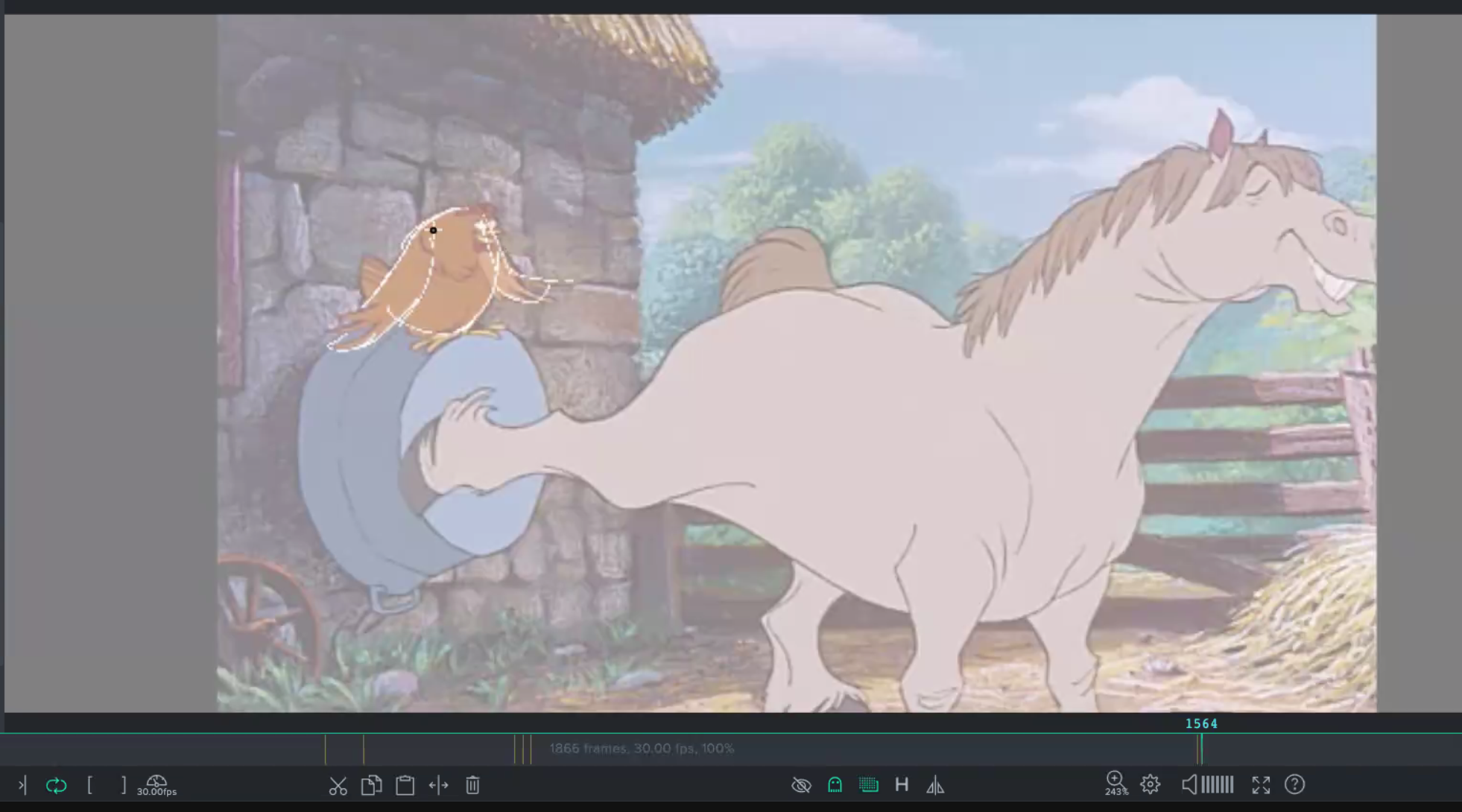1462x812 pixels.
Task: Click the '1866 frames, 30.00 fps, 100%' info text
Action: click(x=642, y=748)
